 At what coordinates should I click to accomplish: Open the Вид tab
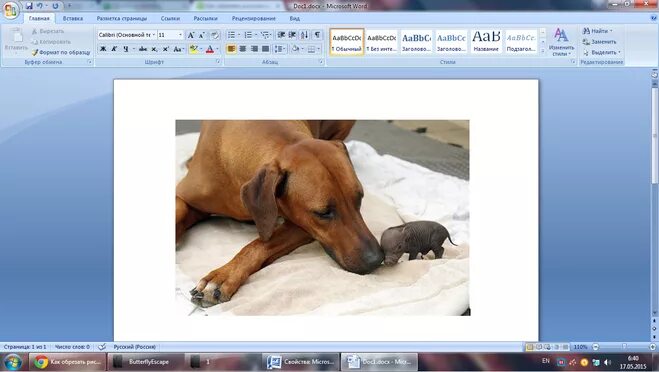tap(295, 18)
